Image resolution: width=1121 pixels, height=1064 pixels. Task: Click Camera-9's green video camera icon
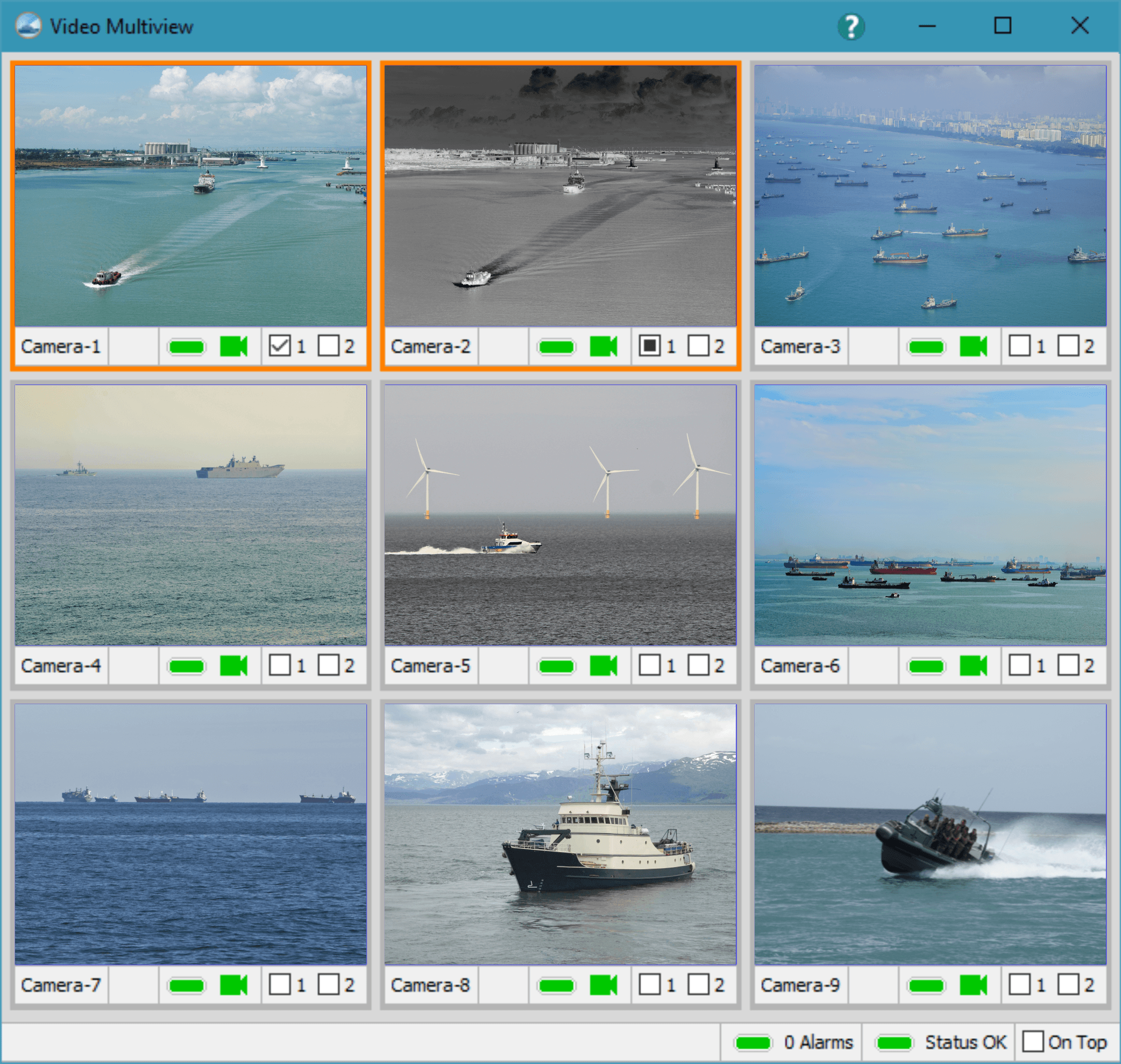pos(973,985)
